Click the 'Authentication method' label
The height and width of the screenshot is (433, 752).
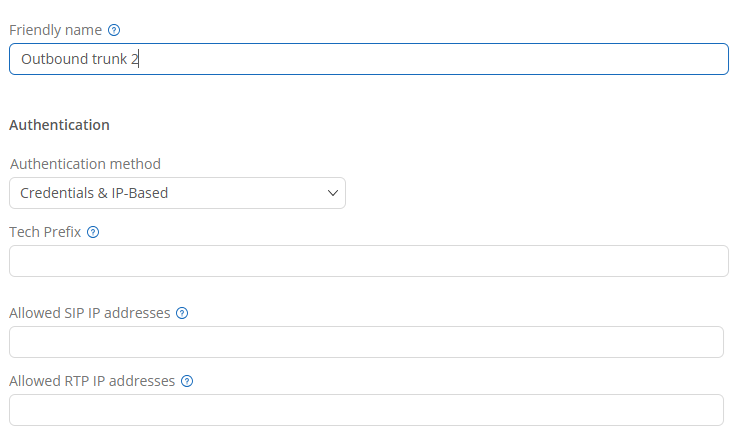(85, 164)
